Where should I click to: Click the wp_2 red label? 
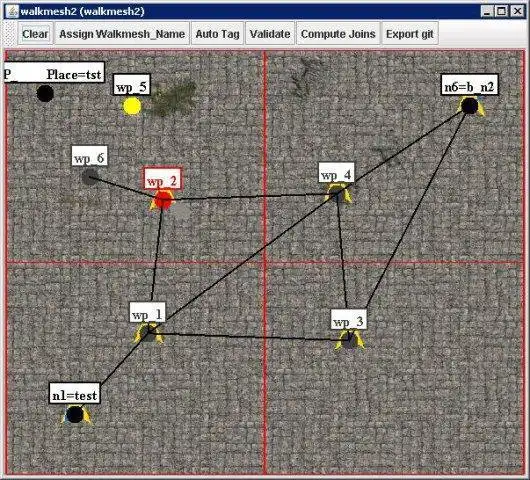[163, 178]
